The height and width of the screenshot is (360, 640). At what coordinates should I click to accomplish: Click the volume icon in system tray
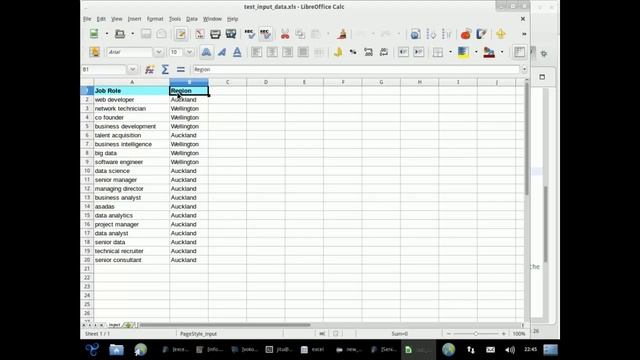510,350
